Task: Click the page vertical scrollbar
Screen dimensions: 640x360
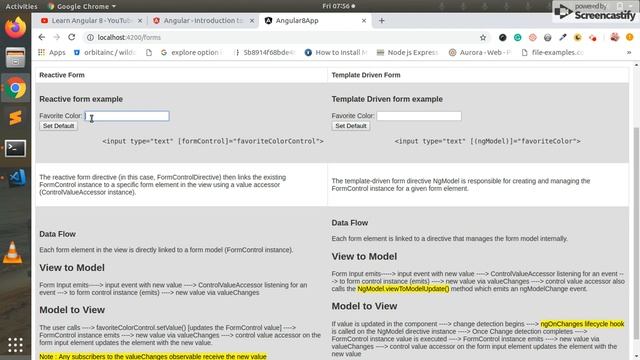Action: (x=636, y=233)
